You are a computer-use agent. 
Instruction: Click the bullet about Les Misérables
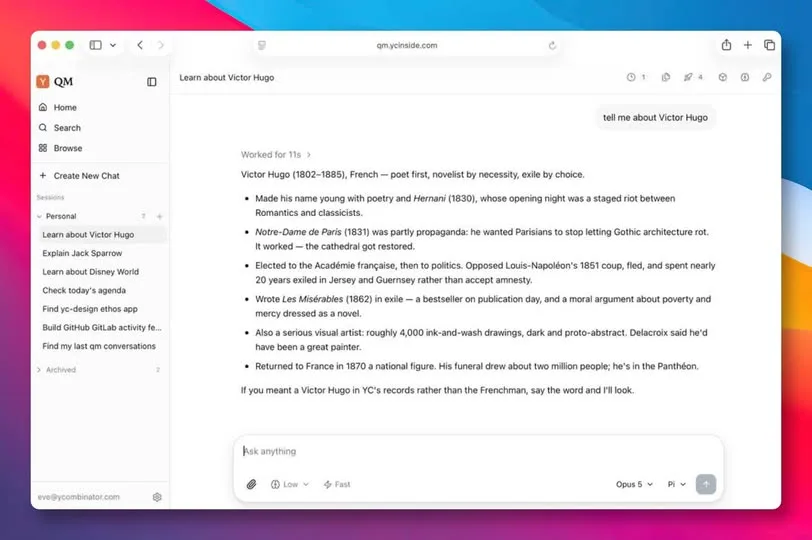(483, 306)
